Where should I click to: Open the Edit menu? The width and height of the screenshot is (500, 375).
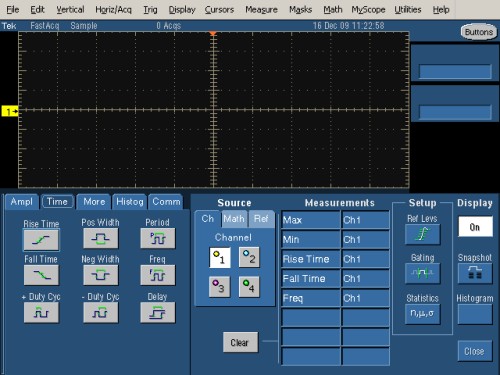click(37, 10)
